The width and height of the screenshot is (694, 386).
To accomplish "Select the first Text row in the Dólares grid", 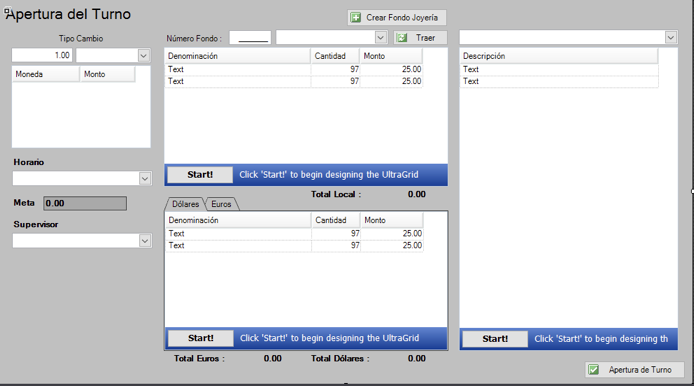I will point(294,233).
